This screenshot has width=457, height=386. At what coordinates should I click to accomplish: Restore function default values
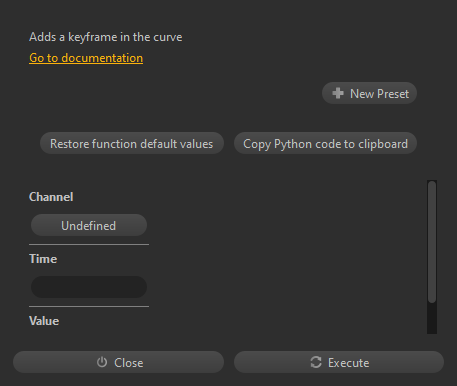tap(132, 143)
